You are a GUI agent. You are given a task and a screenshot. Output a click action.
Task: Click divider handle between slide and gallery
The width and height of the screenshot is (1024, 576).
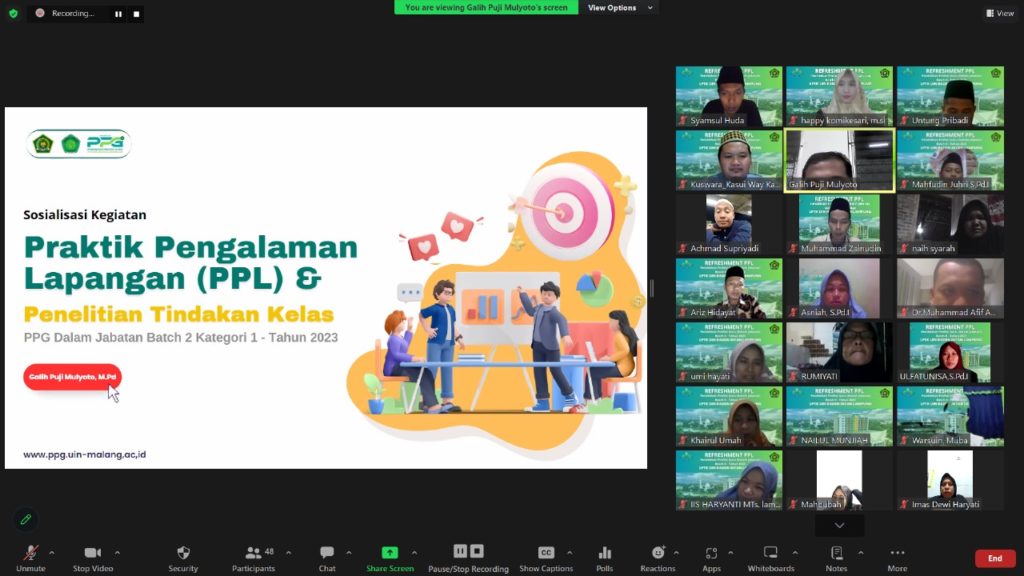pos(652,288)
